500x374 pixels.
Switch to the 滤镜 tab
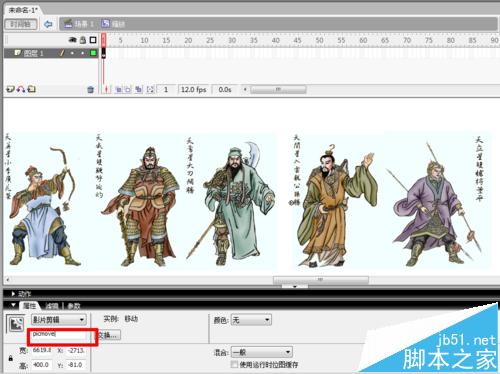(x=52, y=306)
